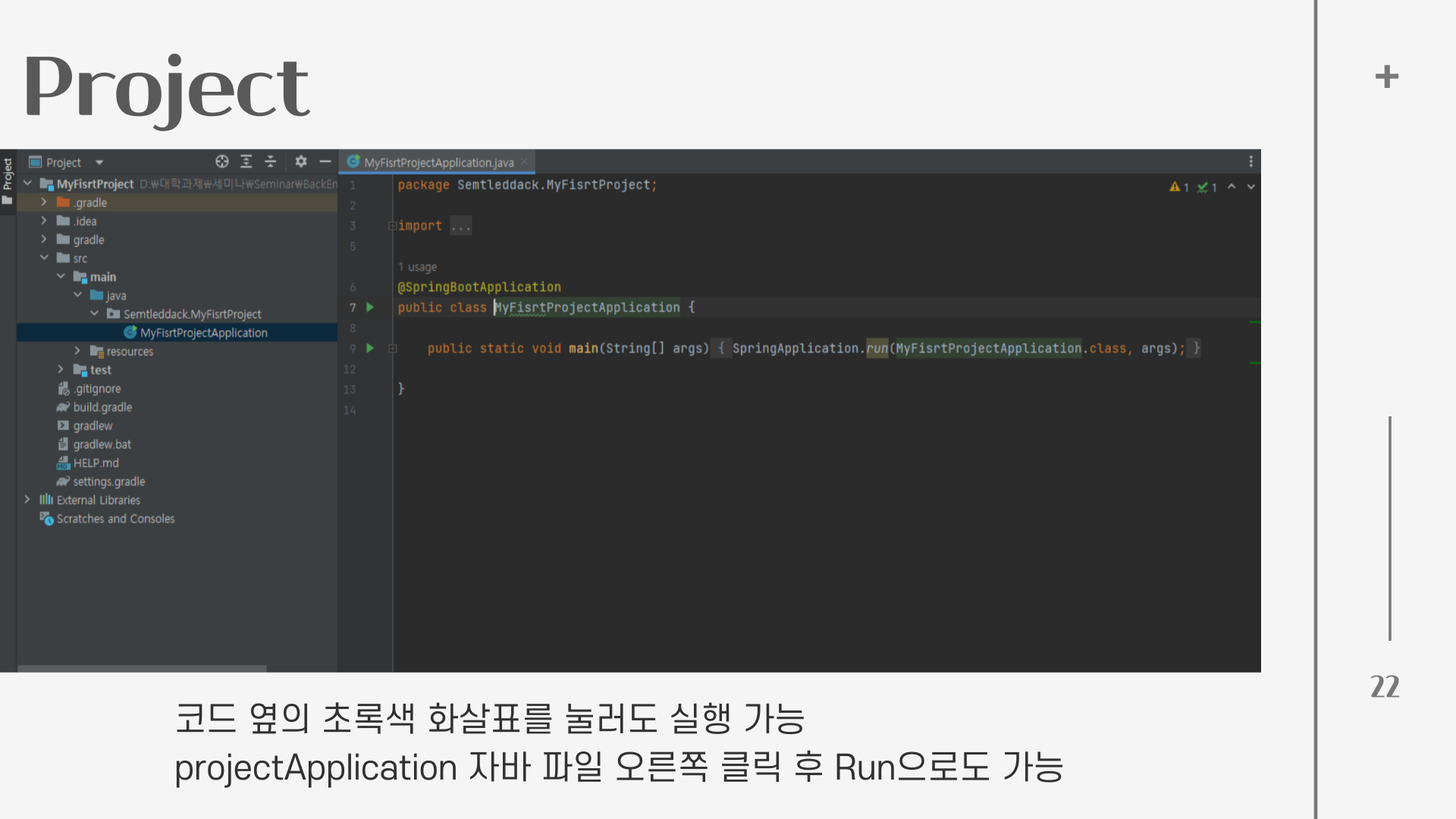Select build.gradle file in tree
Viewport: 1456px width, 819px height.
click(x=102, y=407)
